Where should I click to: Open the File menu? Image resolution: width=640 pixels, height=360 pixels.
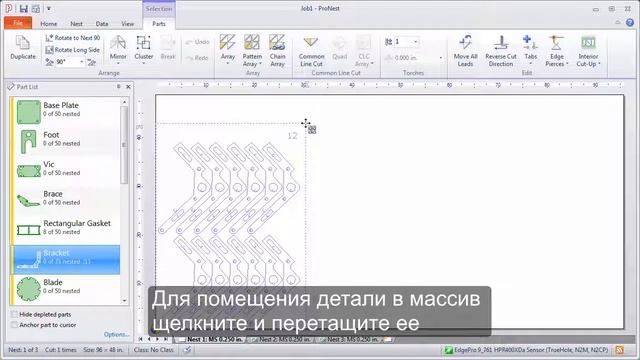(x=18, y=23)
